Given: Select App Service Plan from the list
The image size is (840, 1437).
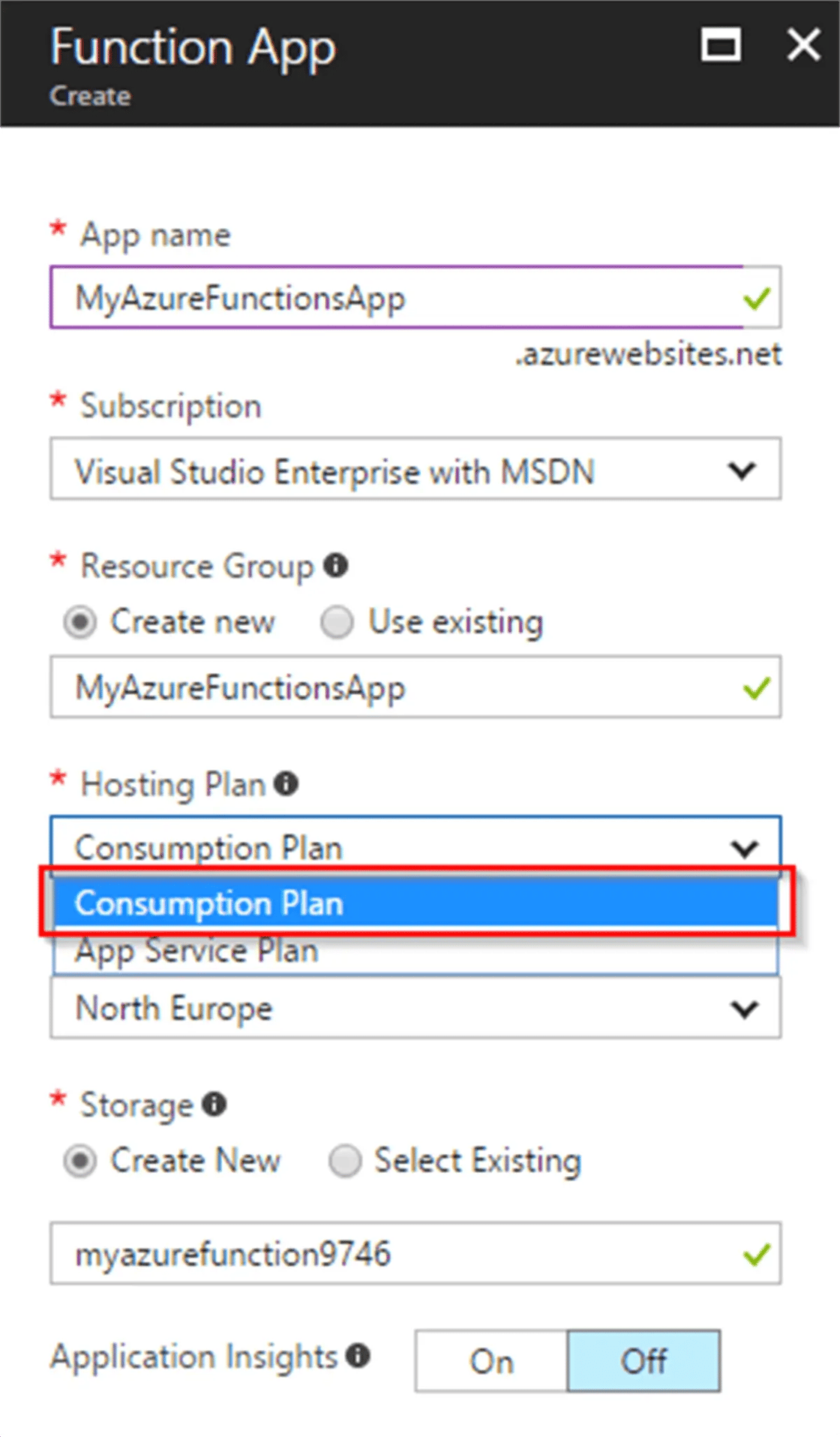Looking at the screenshot, I should pyautogui.click(x=412, y=950).
